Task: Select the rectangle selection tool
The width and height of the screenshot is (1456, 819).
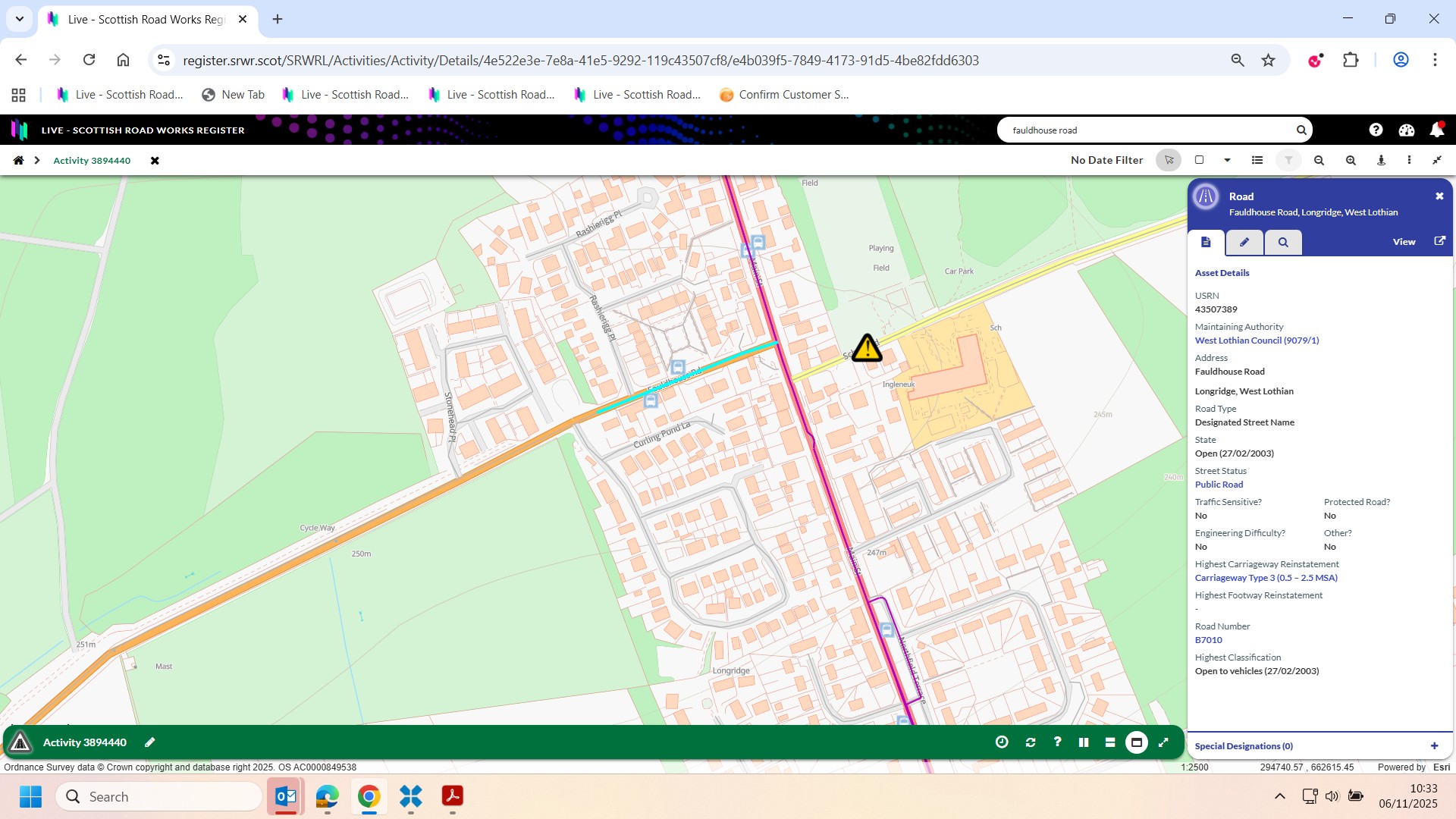Action: 1199,160
